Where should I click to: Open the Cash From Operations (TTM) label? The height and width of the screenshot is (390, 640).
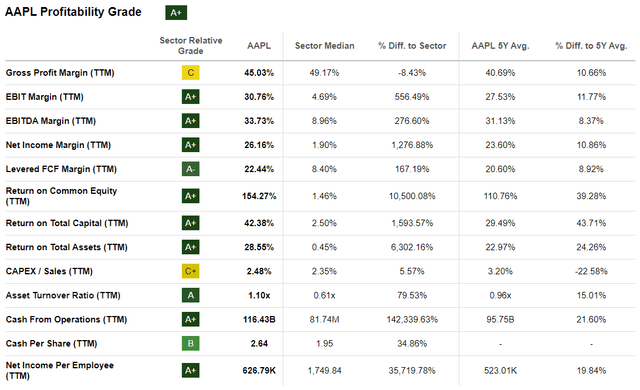[x=66, y=319]
